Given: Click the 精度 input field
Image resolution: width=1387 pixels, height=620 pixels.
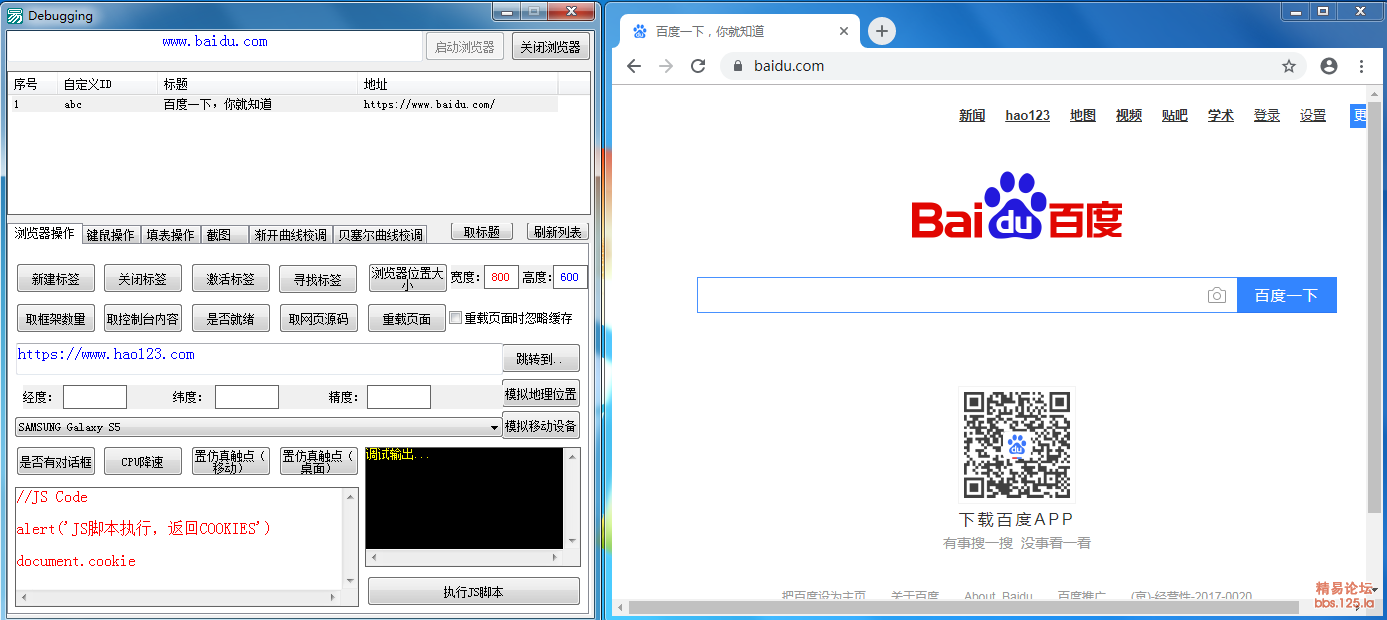Looking at the screenshot, I should pyautogui.click(x=399, y=397).
